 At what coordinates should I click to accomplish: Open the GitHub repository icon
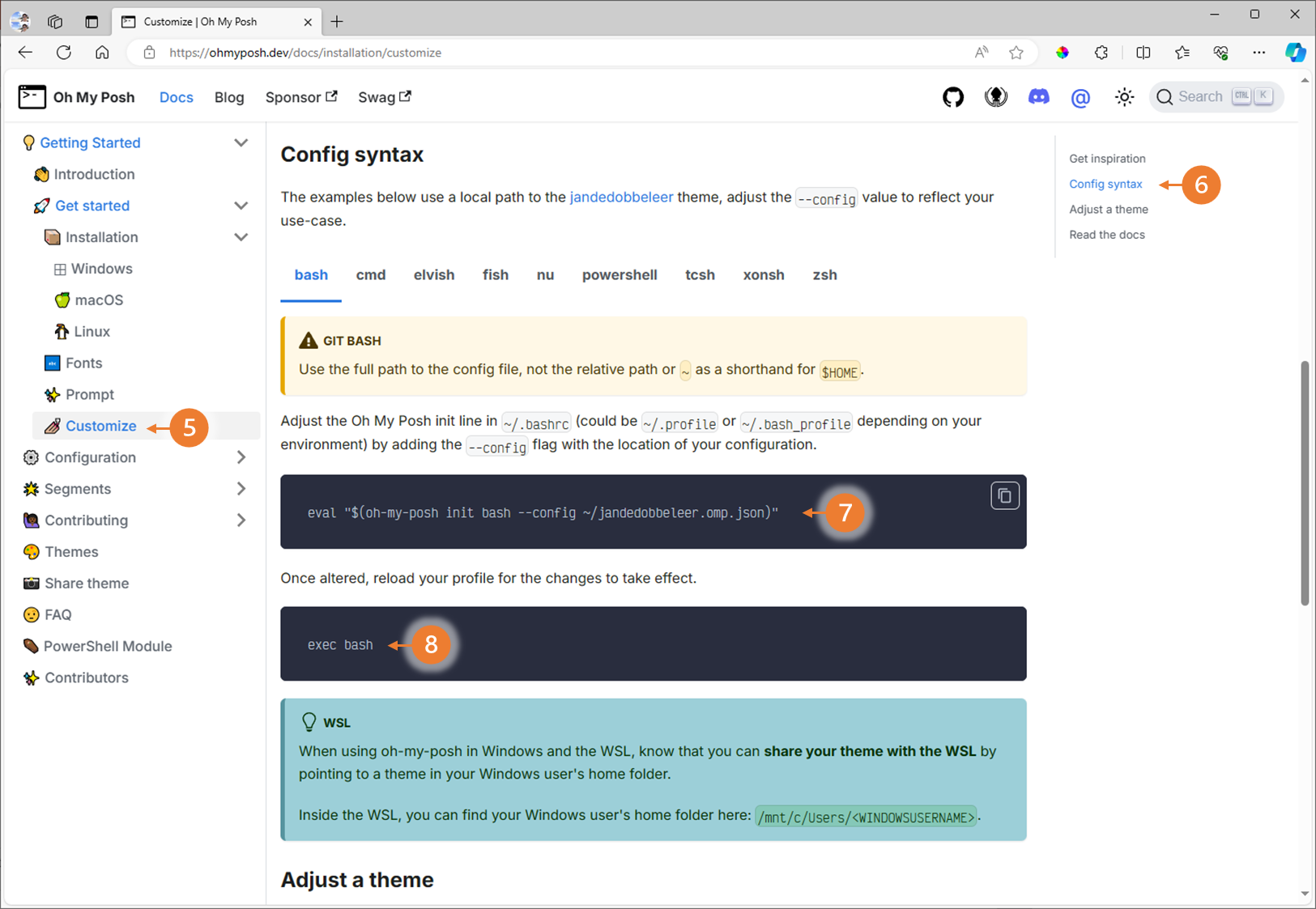953,97
